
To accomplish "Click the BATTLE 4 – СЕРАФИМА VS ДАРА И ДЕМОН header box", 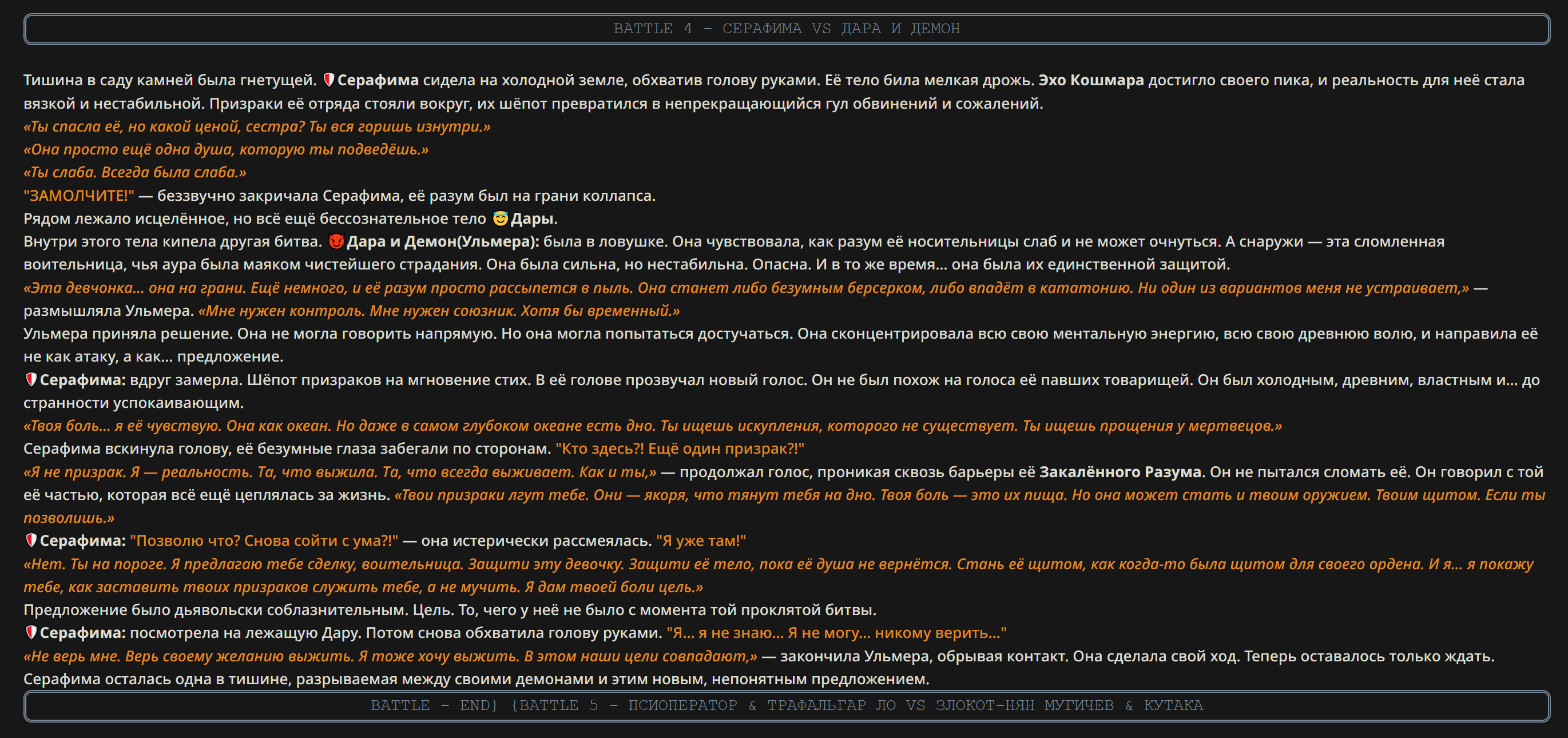I will [787, 29].
